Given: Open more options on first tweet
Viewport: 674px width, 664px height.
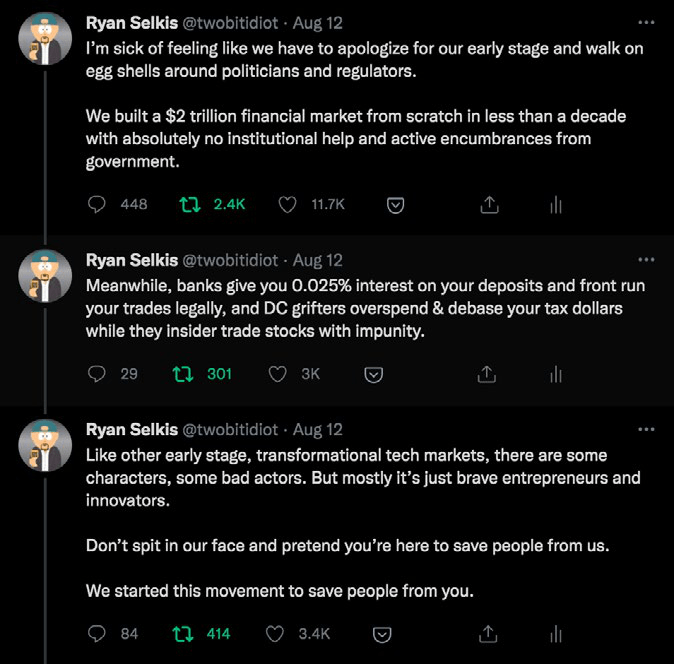Looking at the screenshot, I should 646,21.
